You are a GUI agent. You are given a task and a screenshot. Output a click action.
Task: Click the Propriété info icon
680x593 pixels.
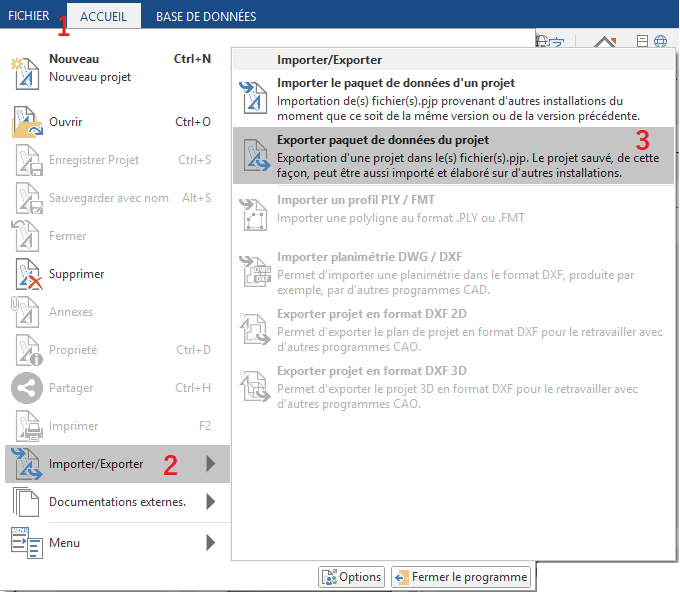pyautogui.click(x=29, y=350)
